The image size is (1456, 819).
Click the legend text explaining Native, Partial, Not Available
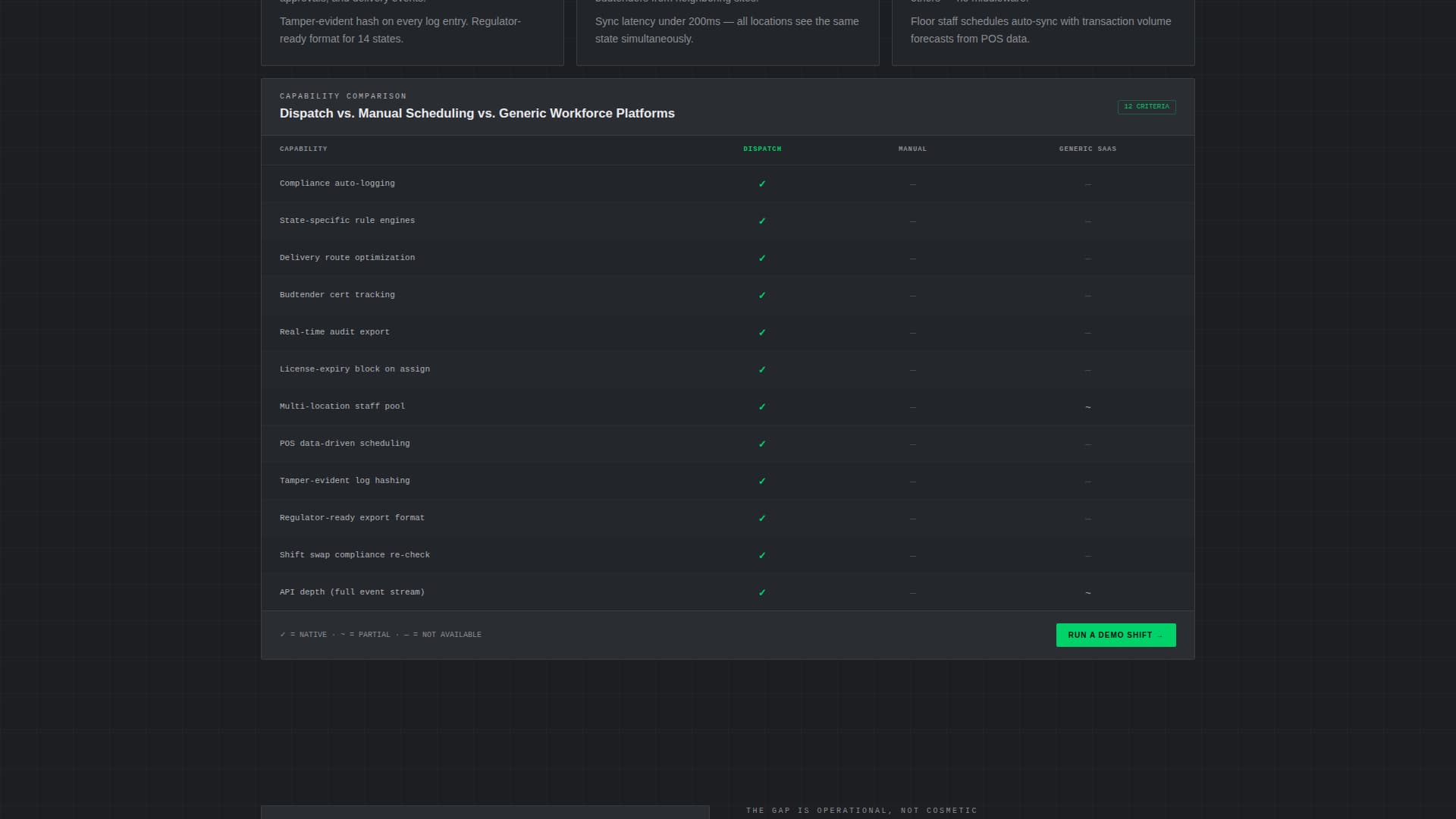click(381, 635)
